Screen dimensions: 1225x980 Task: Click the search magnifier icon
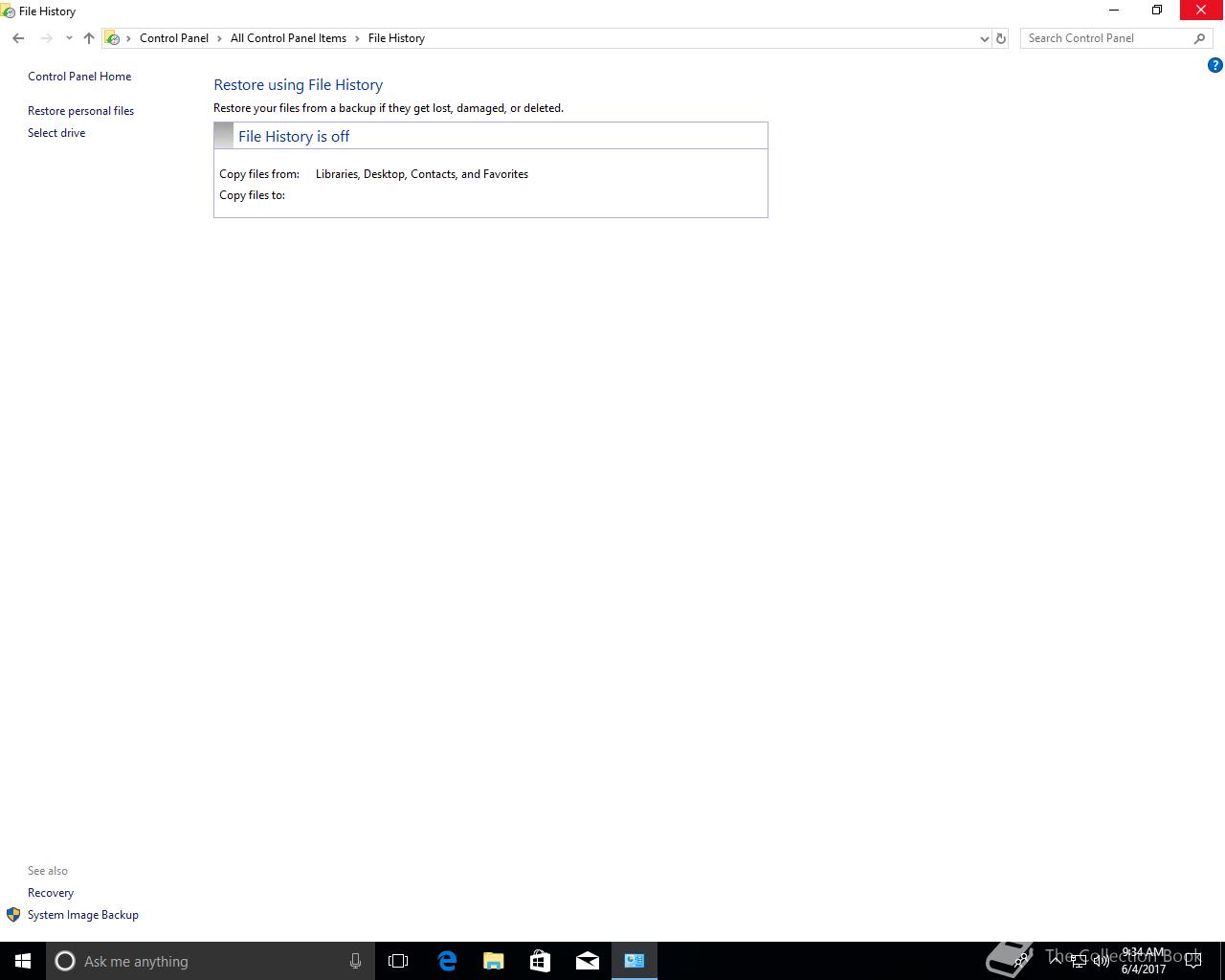1199,38
